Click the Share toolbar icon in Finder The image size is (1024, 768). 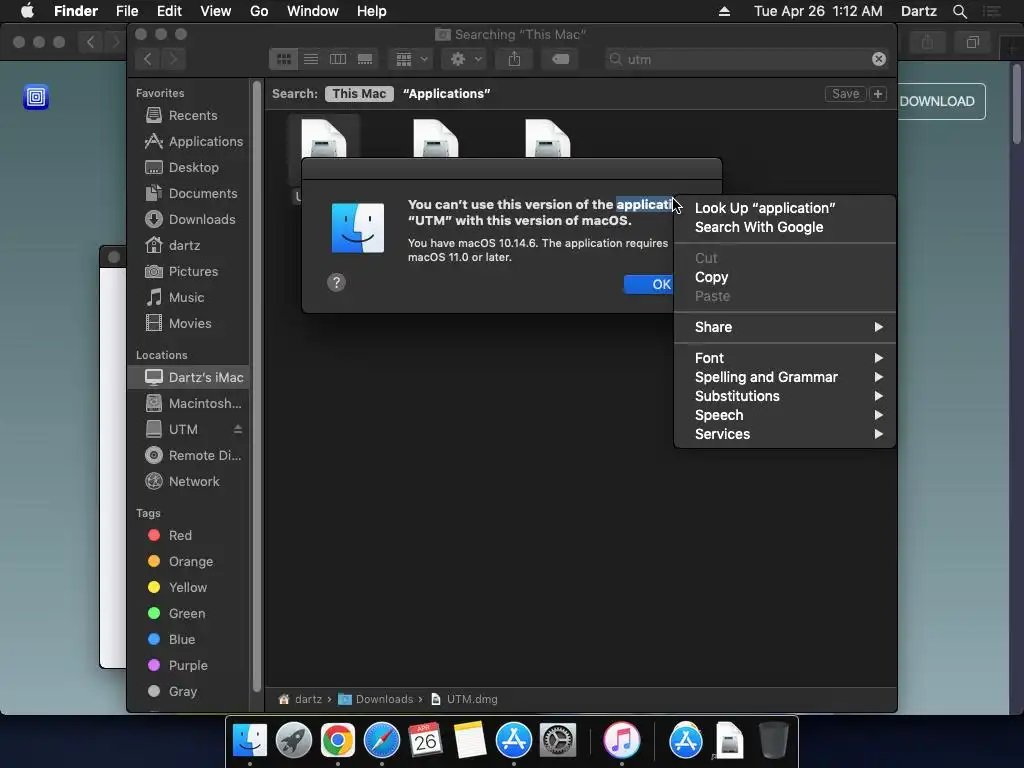(515, 59)
